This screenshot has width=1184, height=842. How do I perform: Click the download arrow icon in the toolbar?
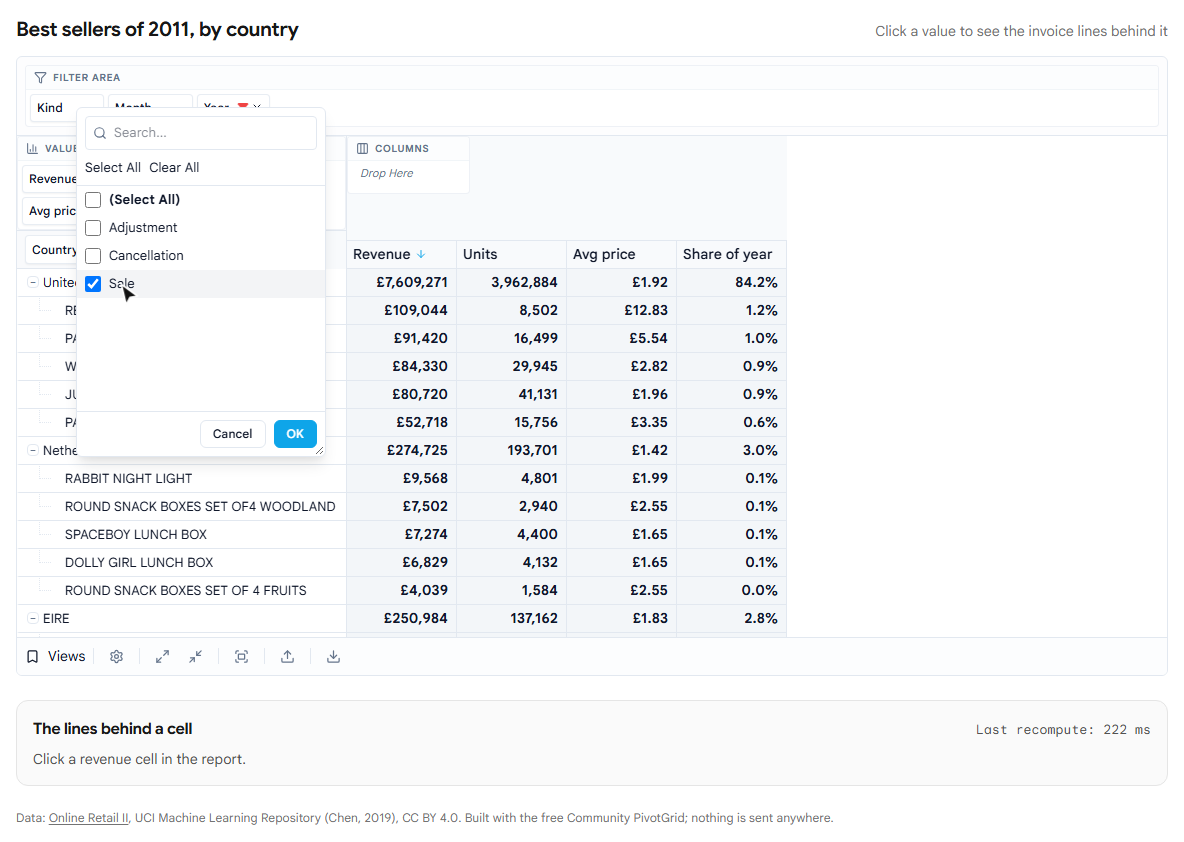(334, 656)
